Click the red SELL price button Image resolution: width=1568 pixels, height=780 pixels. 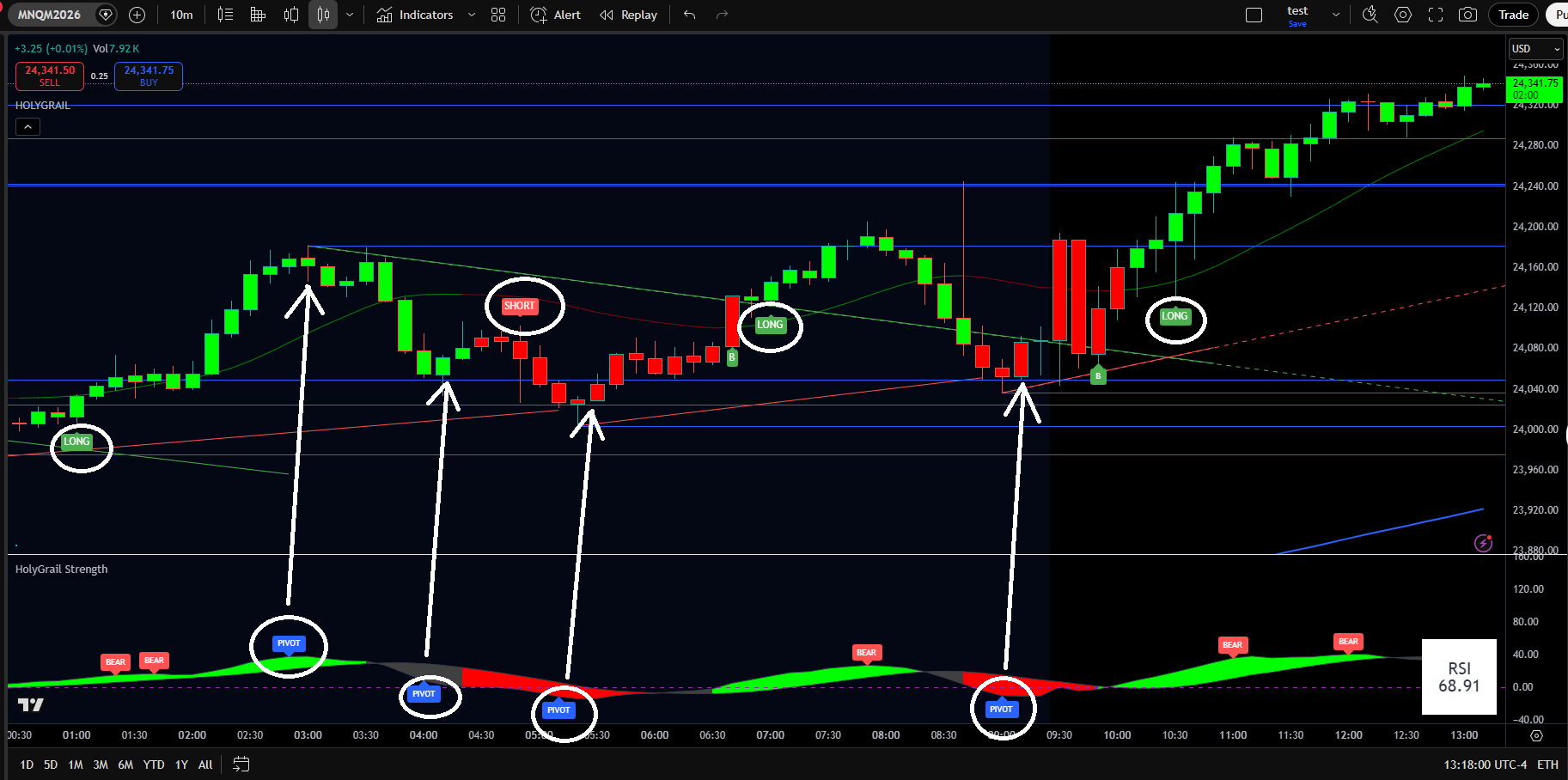pos(50,76)
